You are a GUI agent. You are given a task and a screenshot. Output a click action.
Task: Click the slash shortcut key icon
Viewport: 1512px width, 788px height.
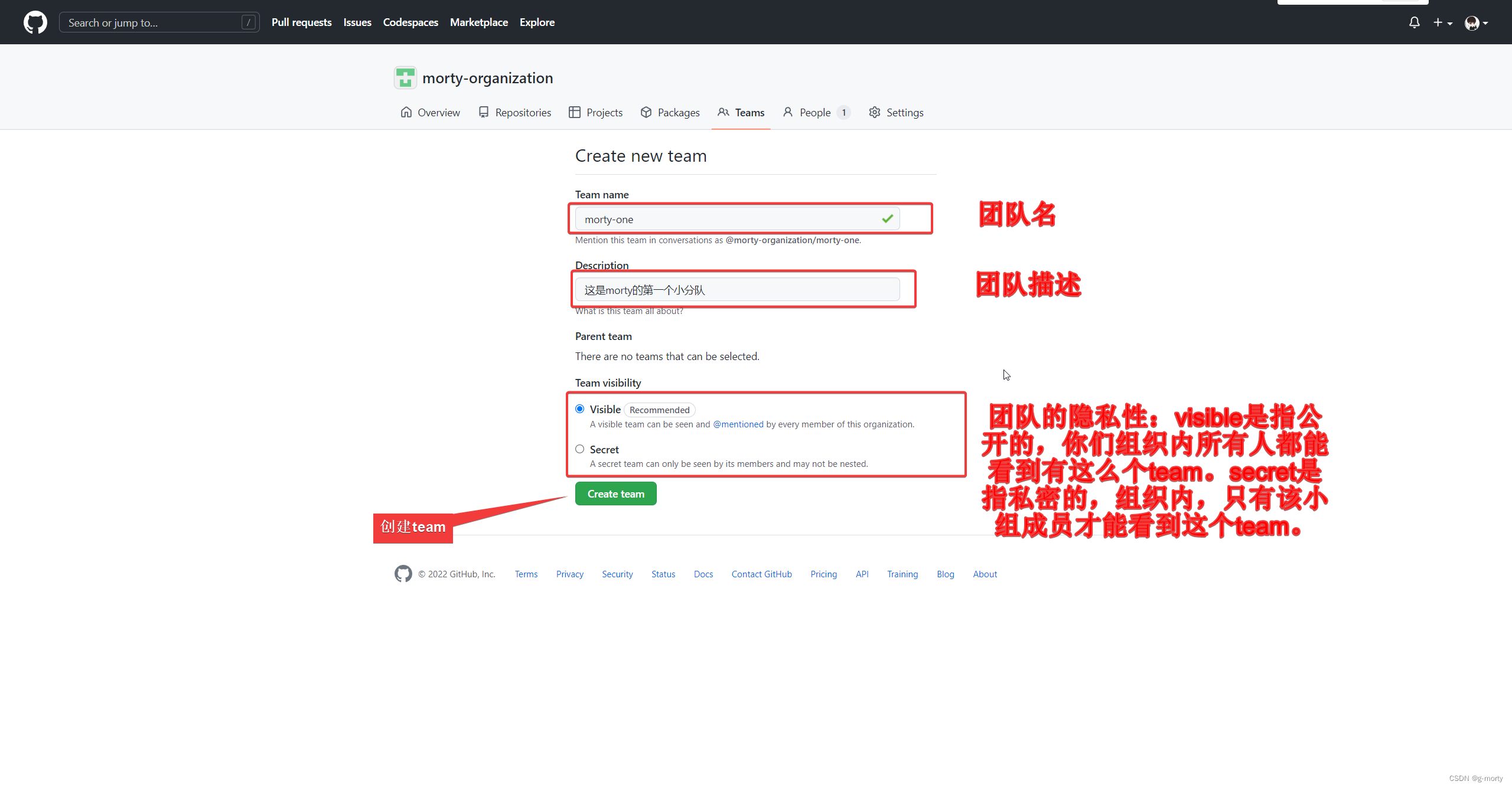click(x=249, y=22)
